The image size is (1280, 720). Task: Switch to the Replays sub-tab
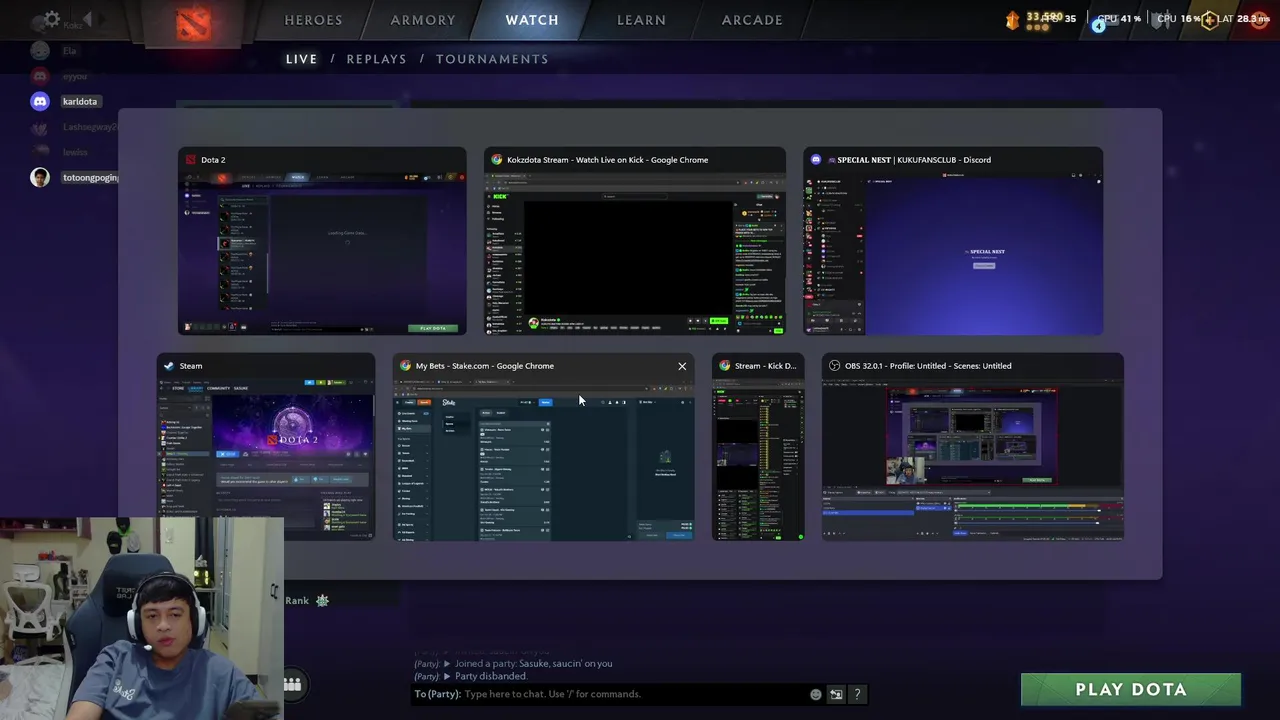click(376, 59)
